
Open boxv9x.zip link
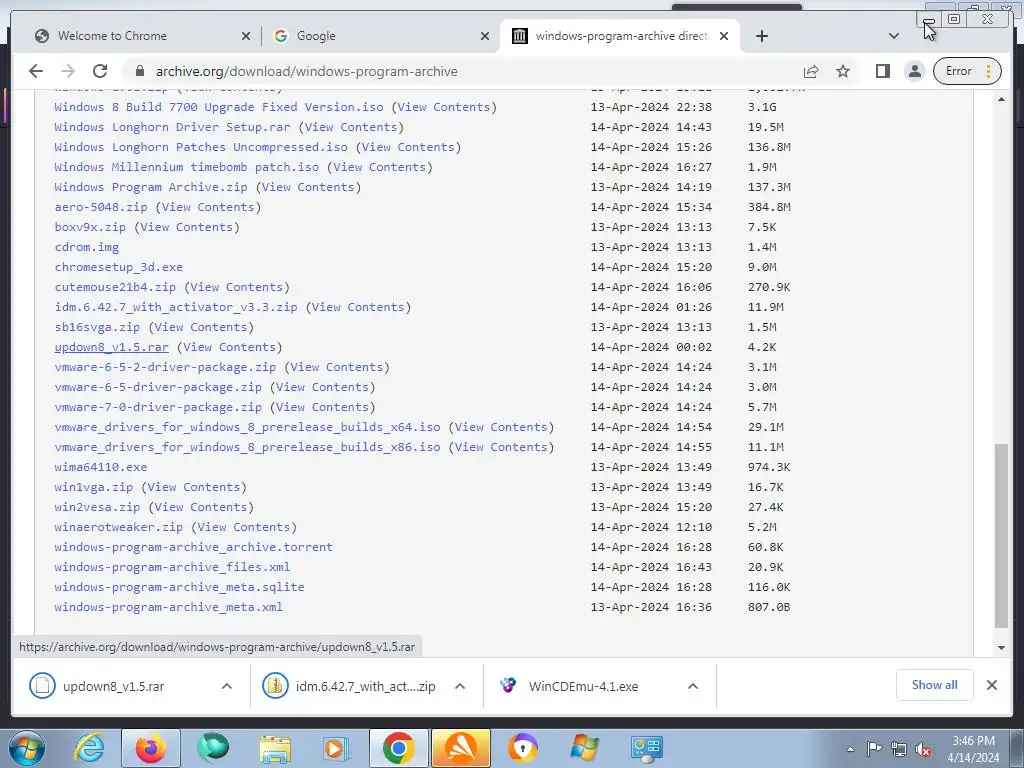[x=90, y=227]
